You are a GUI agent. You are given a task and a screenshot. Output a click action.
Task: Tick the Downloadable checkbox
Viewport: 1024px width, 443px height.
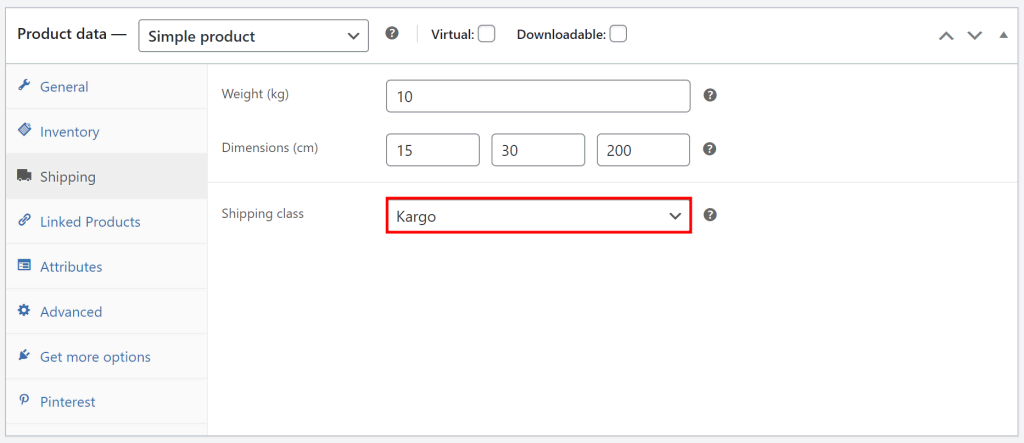pos(618,34)
